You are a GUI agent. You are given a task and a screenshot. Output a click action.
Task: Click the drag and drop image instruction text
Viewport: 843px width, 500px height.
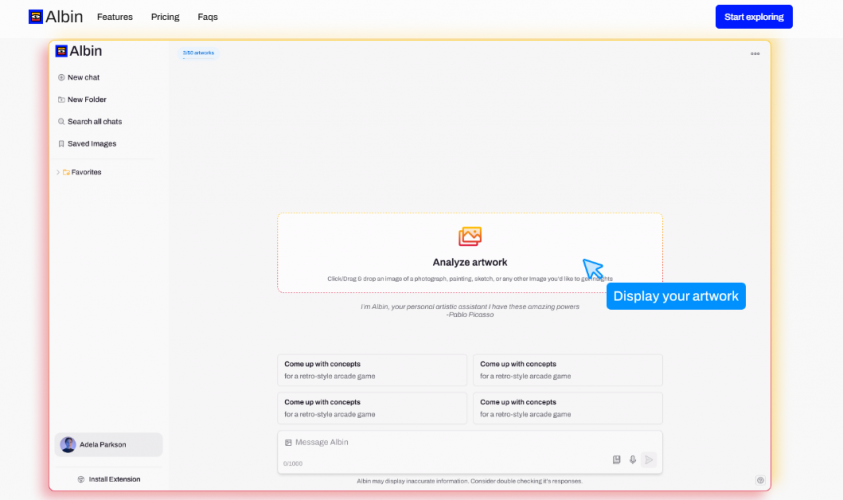pos(470,278)
